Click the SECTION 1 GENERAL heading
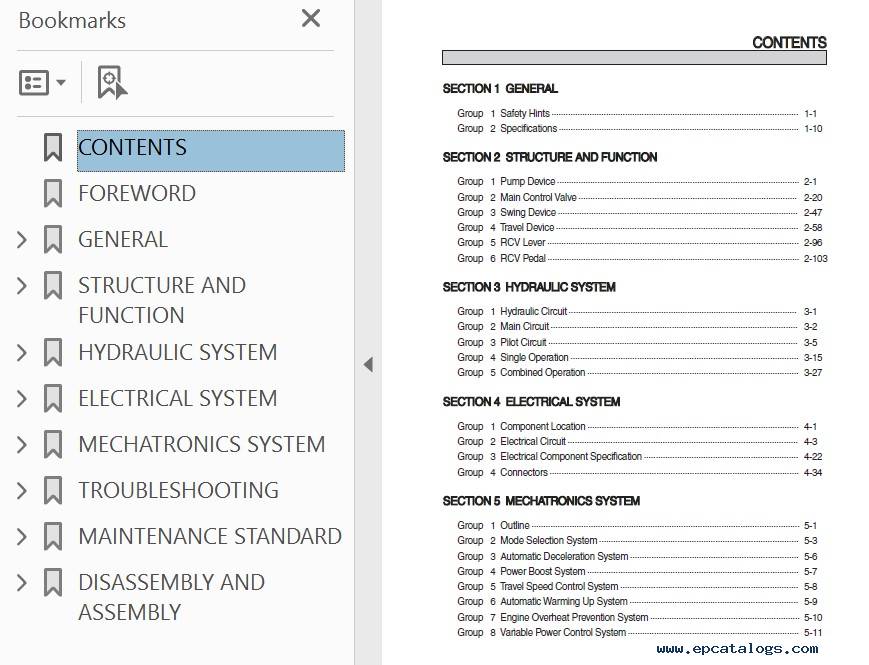Viewport: 869px width, 665px height. (500, 89)
